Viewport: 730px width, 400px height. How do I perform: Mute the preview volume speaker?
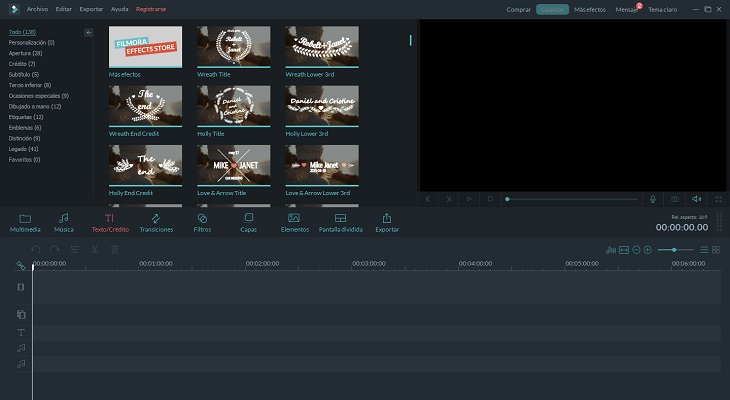[x=697, y=199]
